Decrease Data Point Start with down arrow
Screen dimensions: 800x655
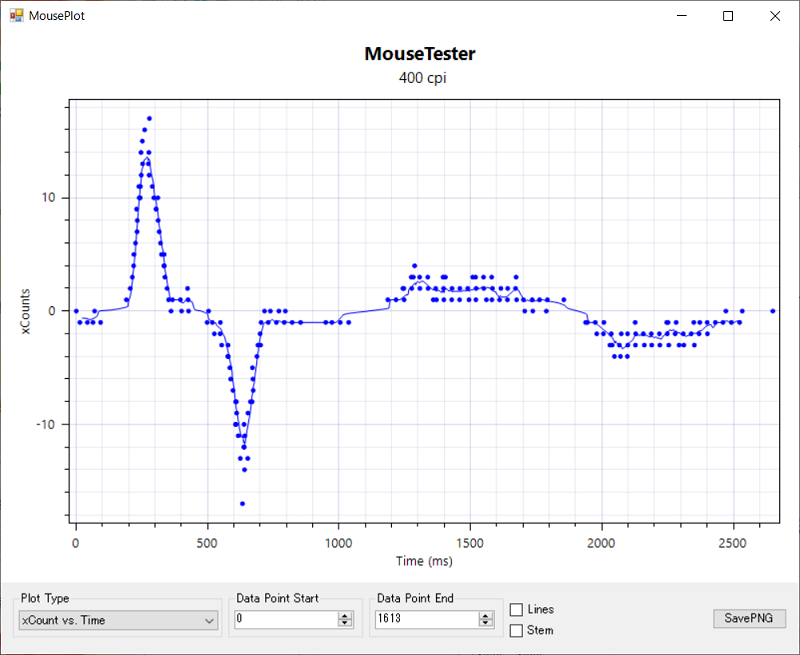(x=345, y=623)
